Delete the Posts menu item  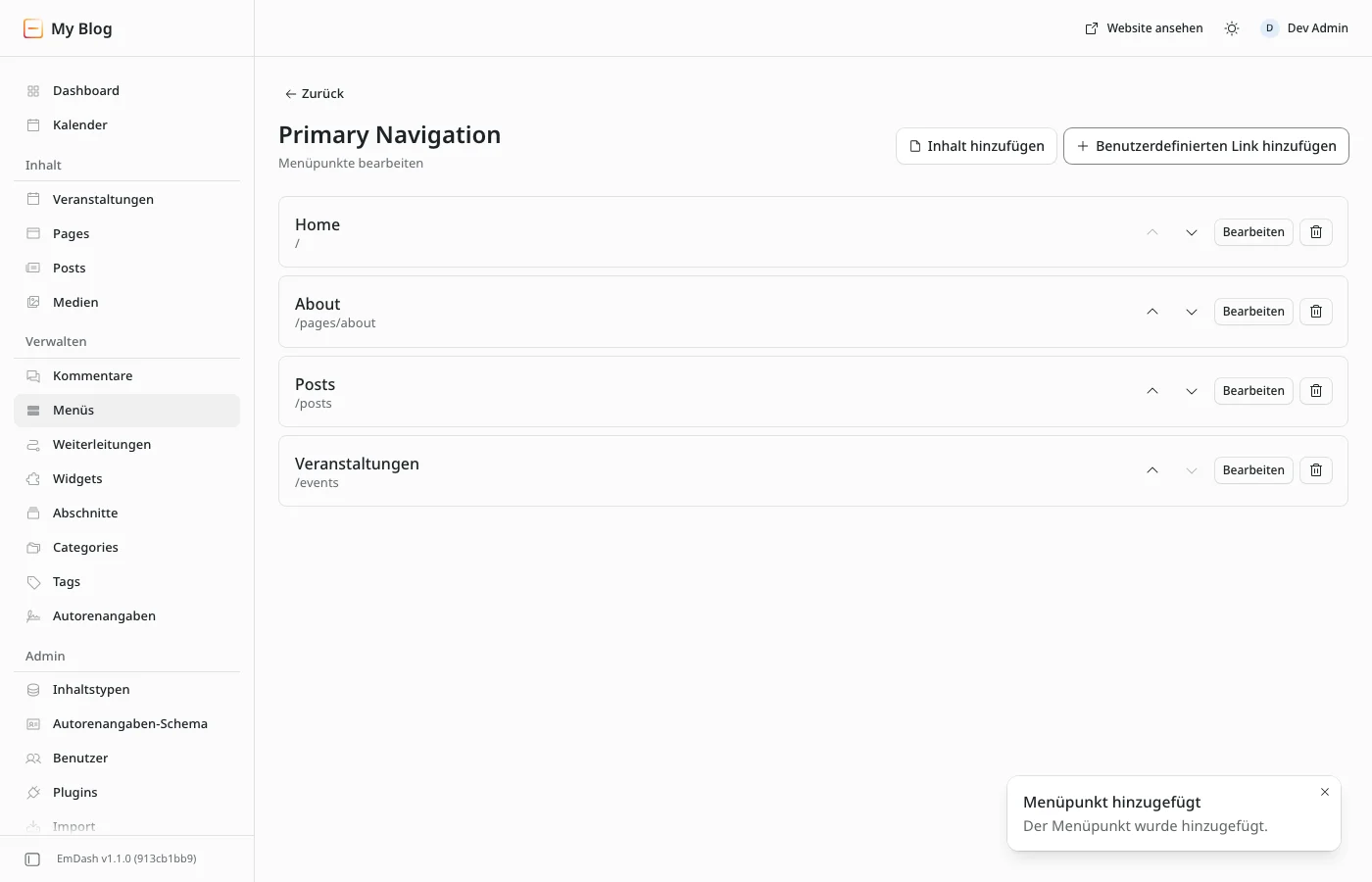click(1316, 391)
